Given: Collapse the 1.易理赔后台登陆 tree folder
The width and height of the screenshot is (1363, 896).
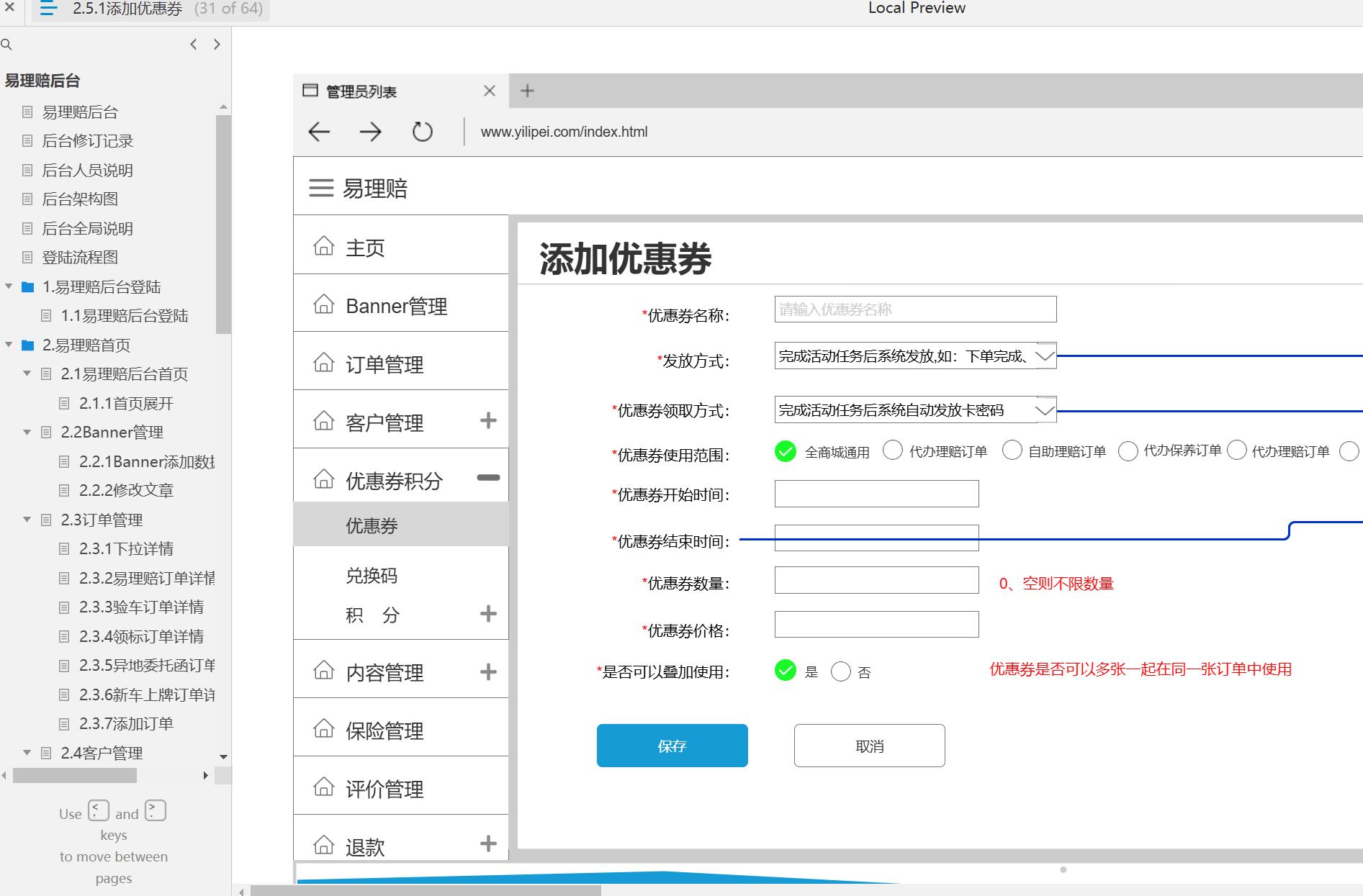Looking at the screenshot, I should pos(9,286).
